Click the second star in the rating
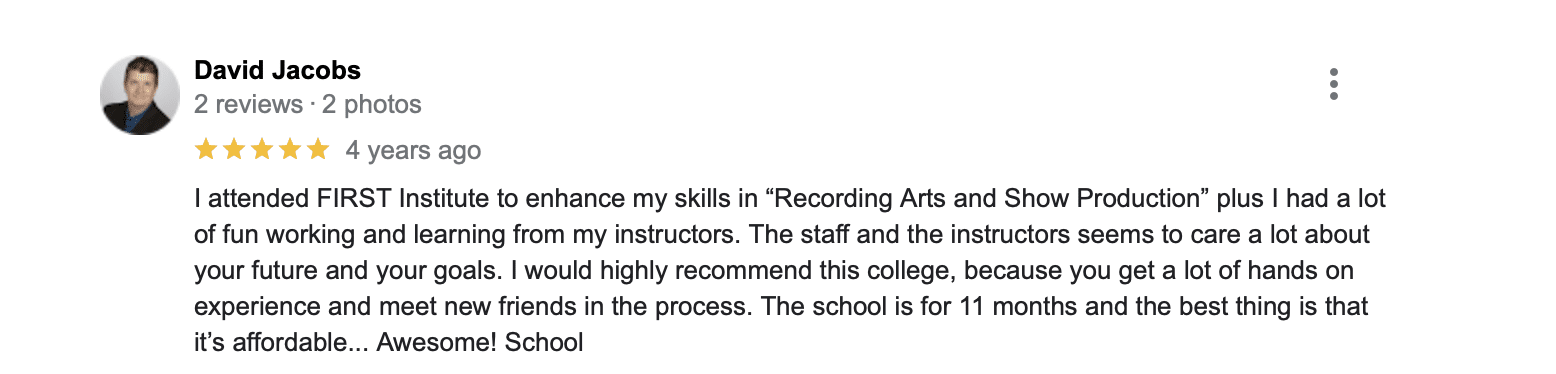Image resolution: width=1556 pixels, height=374 pixels. 234,150
